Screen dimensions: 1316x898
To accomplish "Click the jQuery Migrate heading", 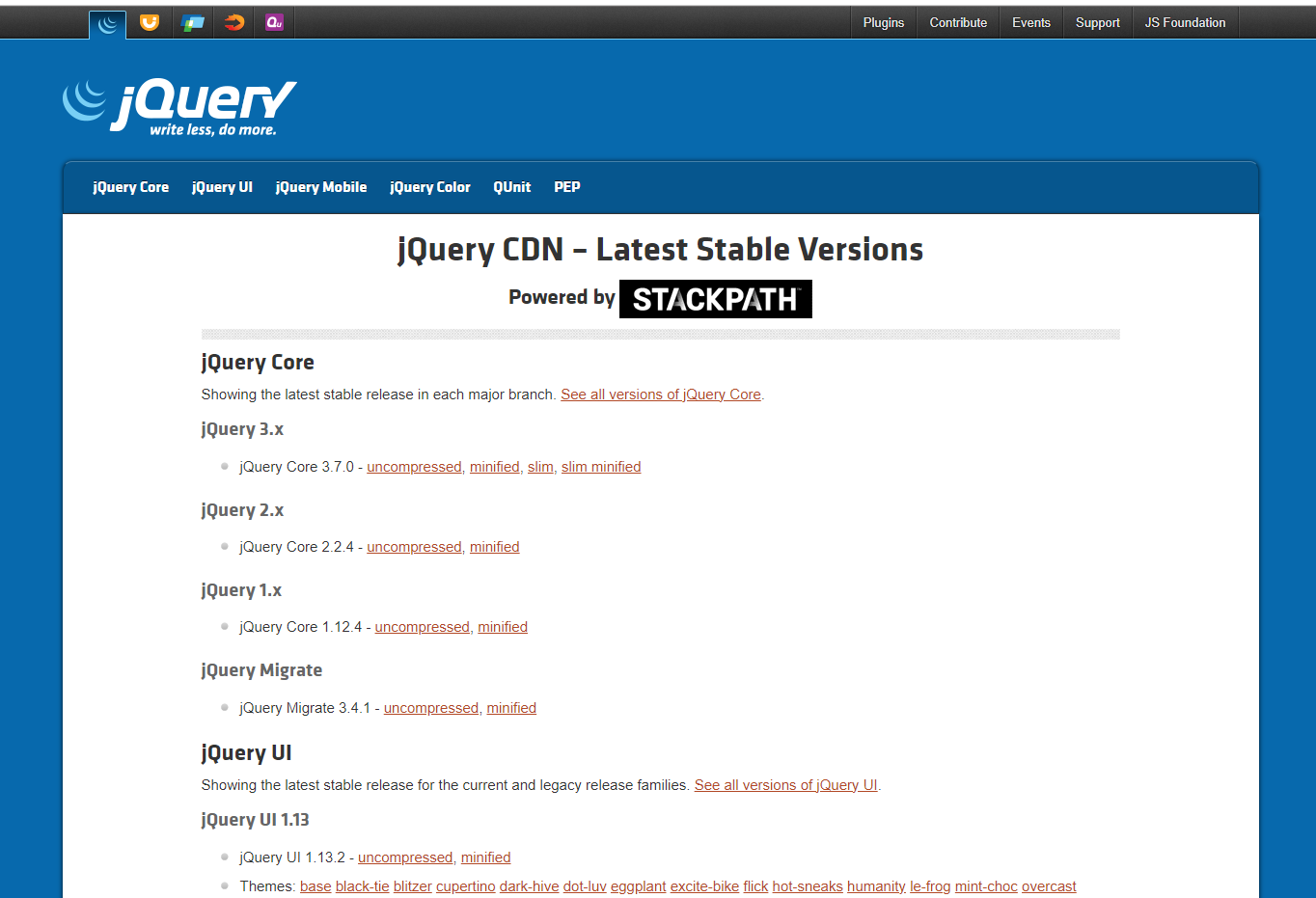I will click(261, 670).
